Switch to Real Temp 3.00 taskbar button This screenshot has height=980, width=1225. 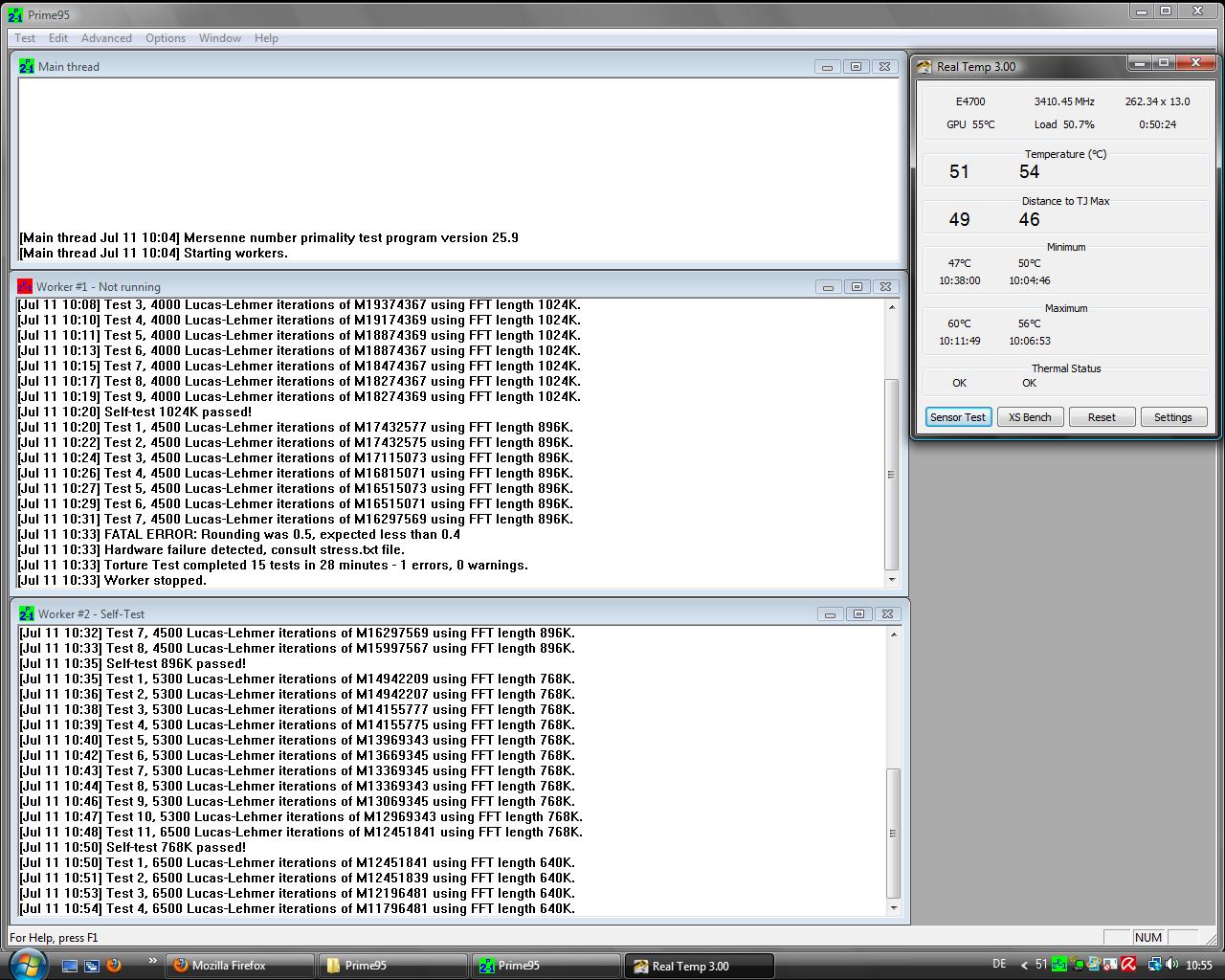tap(700, 966)
